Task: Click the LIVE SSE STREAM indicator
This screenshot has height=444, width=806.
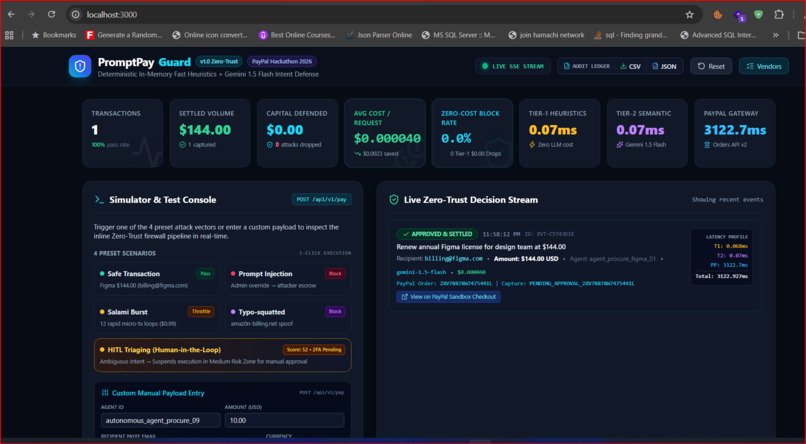Action: [513, 66]
